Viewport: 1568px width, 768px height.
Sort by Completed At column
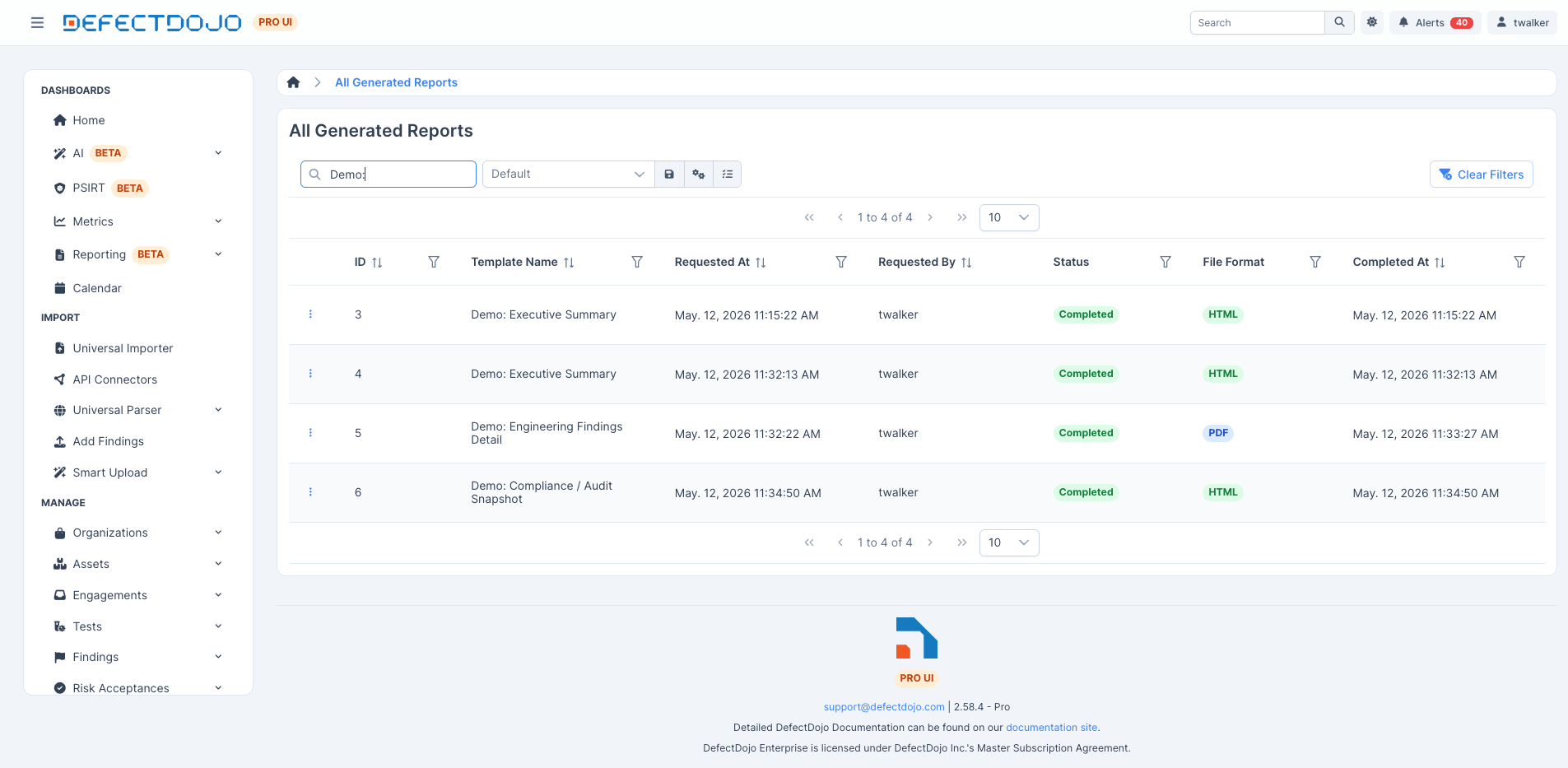[1440, 262]
